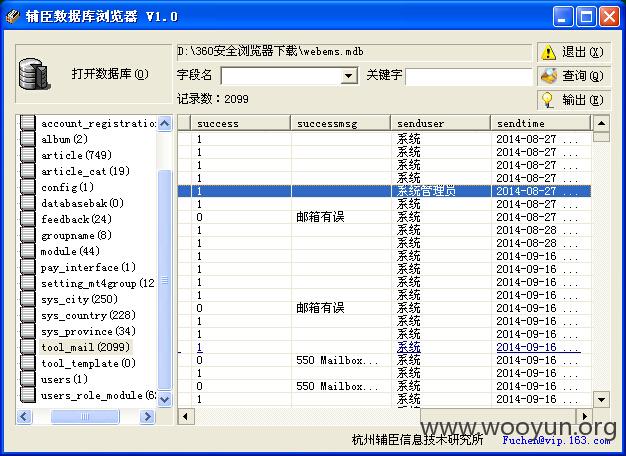The height and width of the screenshot is (456, 626).
Task: Click the table icon next to sys_city
Action: (x=28, y=299)
